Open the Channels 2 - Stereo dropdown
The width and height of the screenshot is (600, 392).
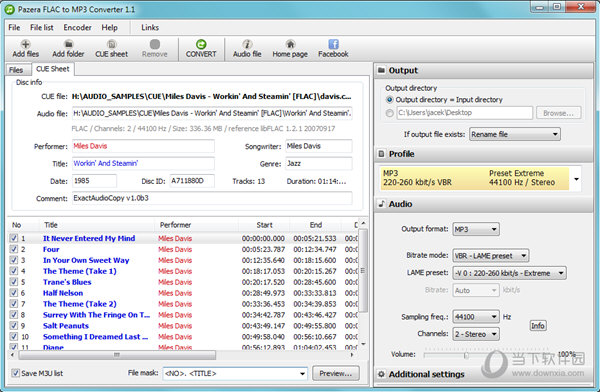476,334
